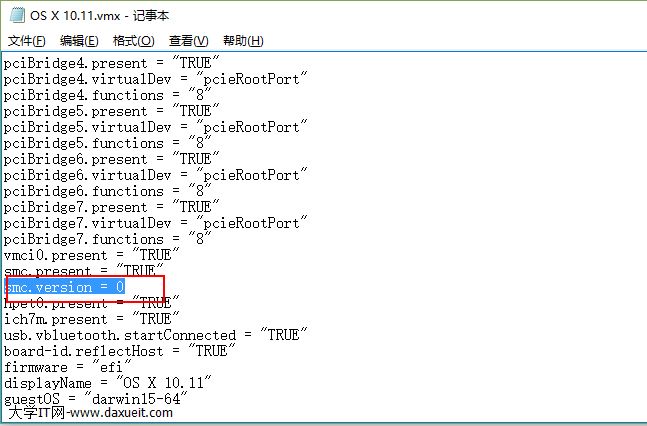Image resolution: width=647 pixels, height=426 pixels.
Task: Click the pciBridge4.virtualDev line
Action: (156, 79)
